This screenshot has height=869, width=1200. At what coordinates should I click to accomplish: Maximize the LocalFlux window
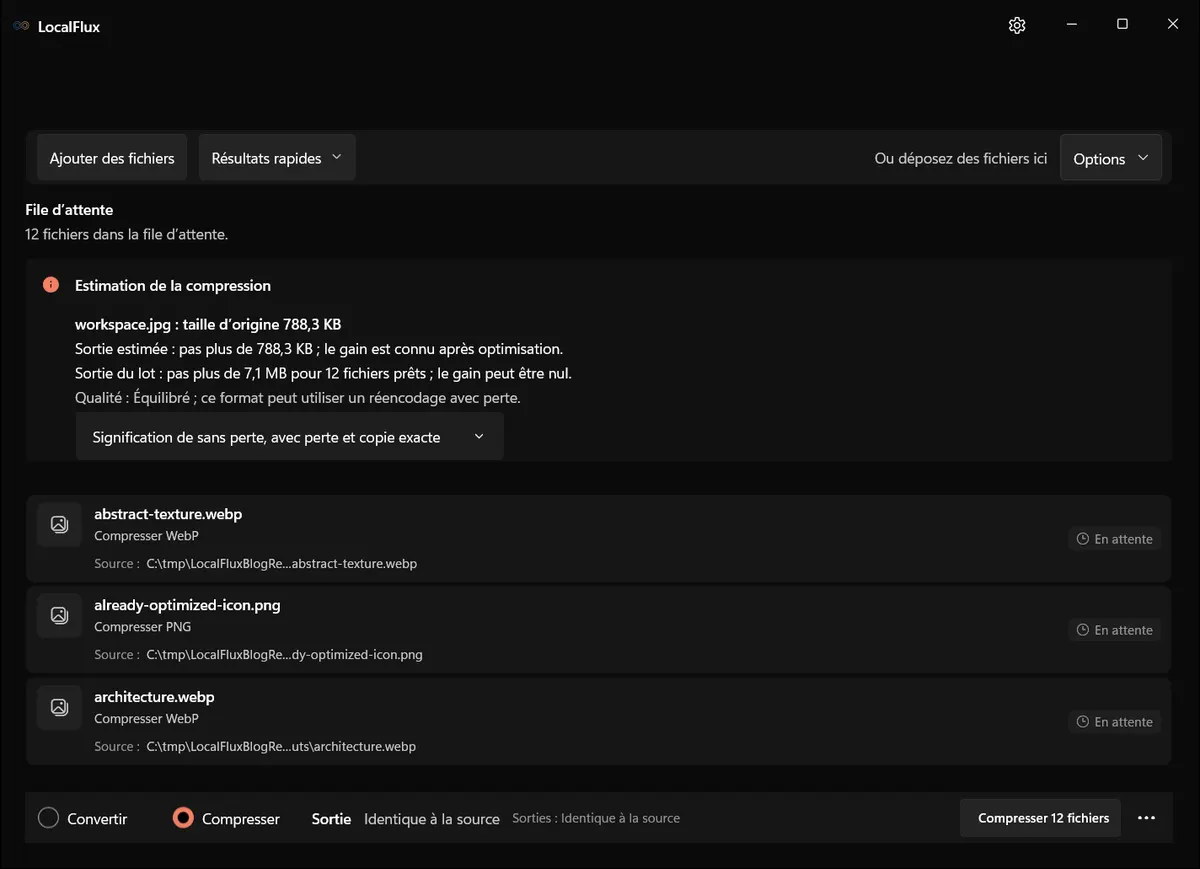(x=1122, y=25)
